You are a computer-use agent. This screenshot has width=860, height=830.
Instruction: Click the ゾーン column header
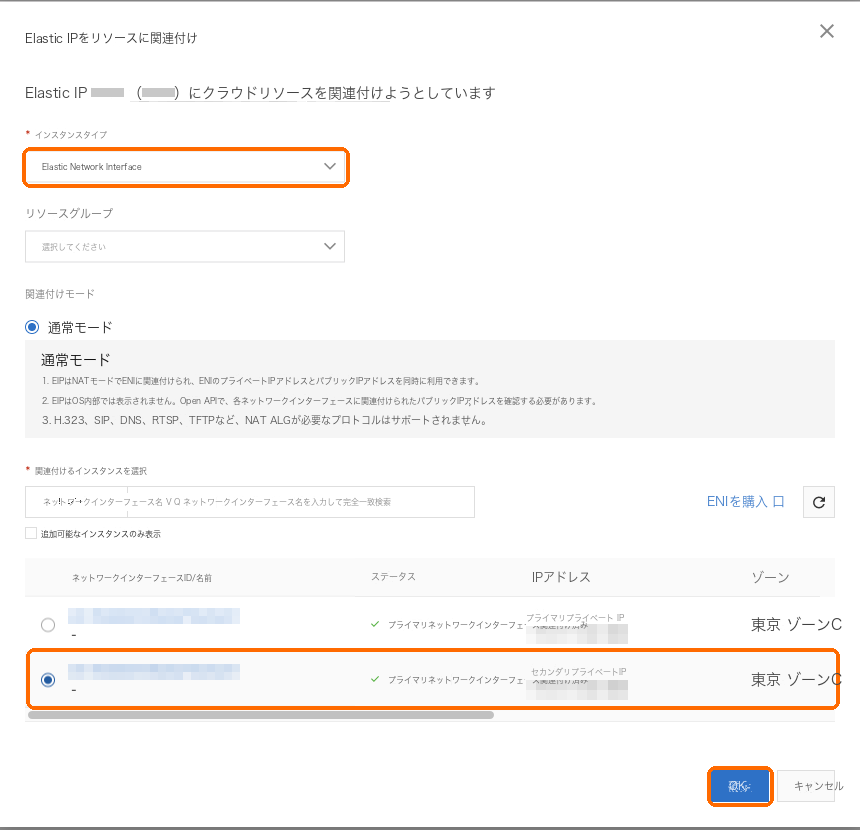click(770, 577)
